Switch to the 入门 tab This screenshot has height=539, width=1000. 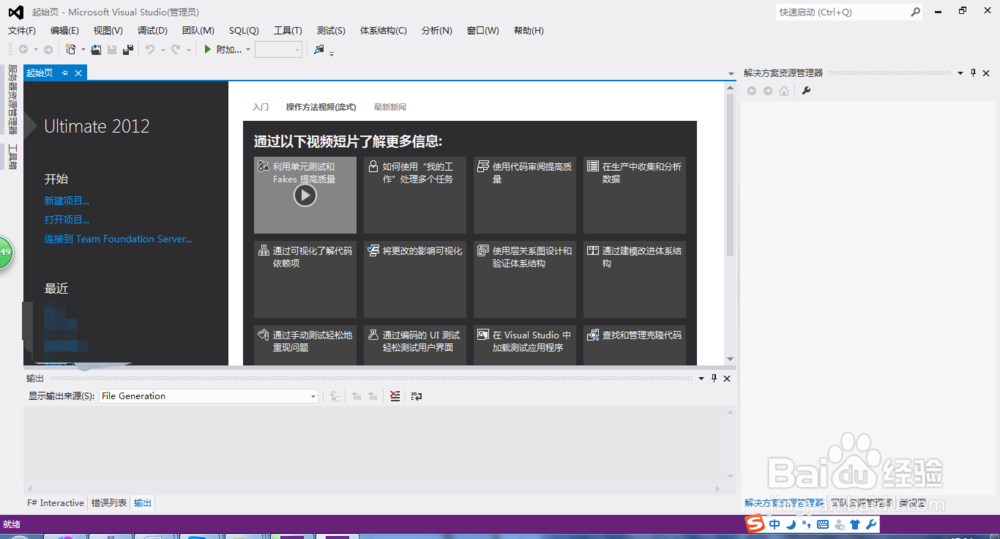click(260, 107)
